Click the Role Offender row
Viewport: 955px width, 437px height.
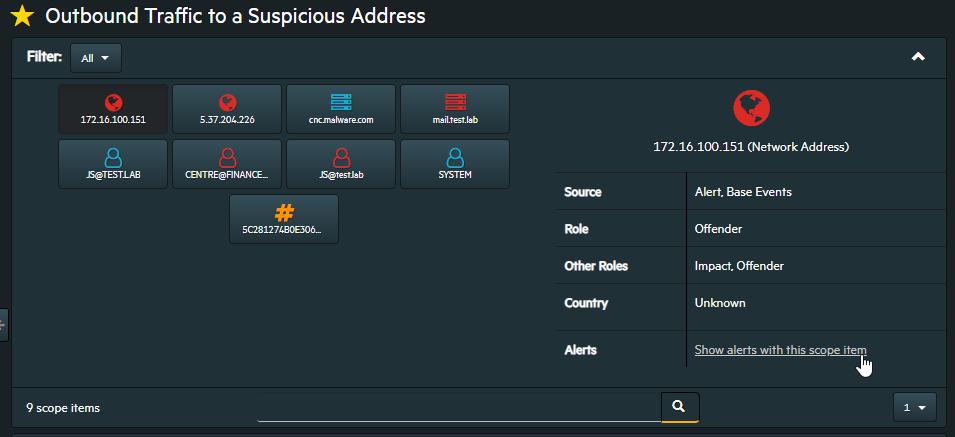click(750, 228)
